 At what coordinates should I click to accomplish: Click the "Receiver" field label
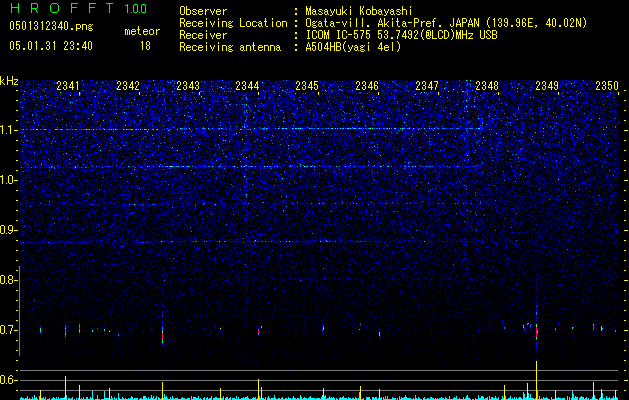click(x=203, y=35)
